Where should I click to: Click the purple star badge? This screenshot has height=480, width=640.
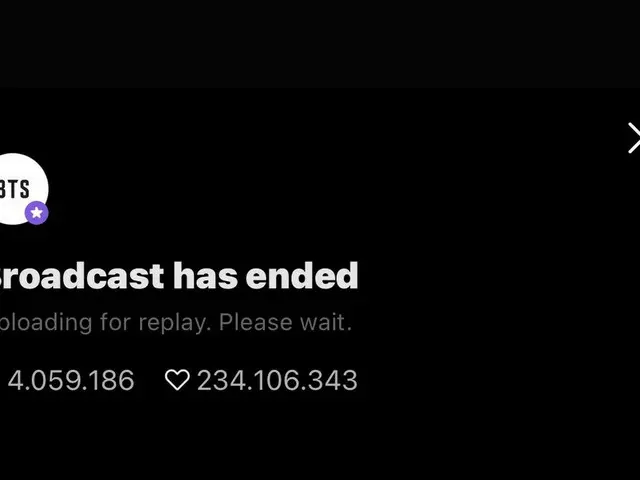point(37,212)
